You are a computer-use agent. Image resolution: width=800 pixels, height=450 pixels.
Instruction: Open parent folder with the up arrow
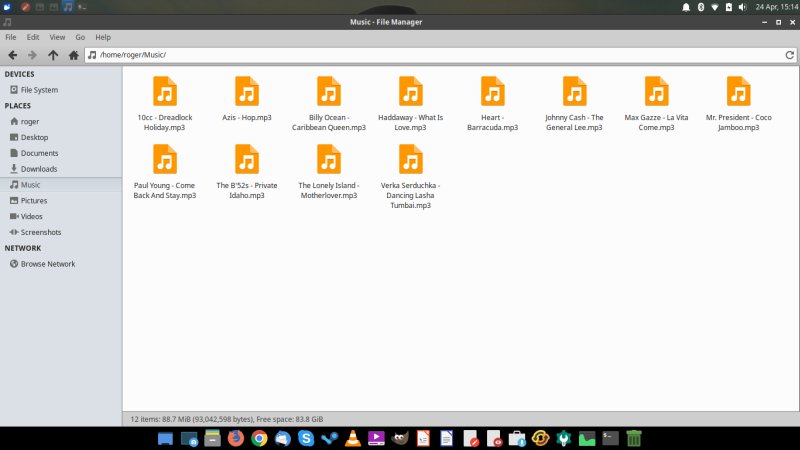pyautogui.click(x=53, y=55)
